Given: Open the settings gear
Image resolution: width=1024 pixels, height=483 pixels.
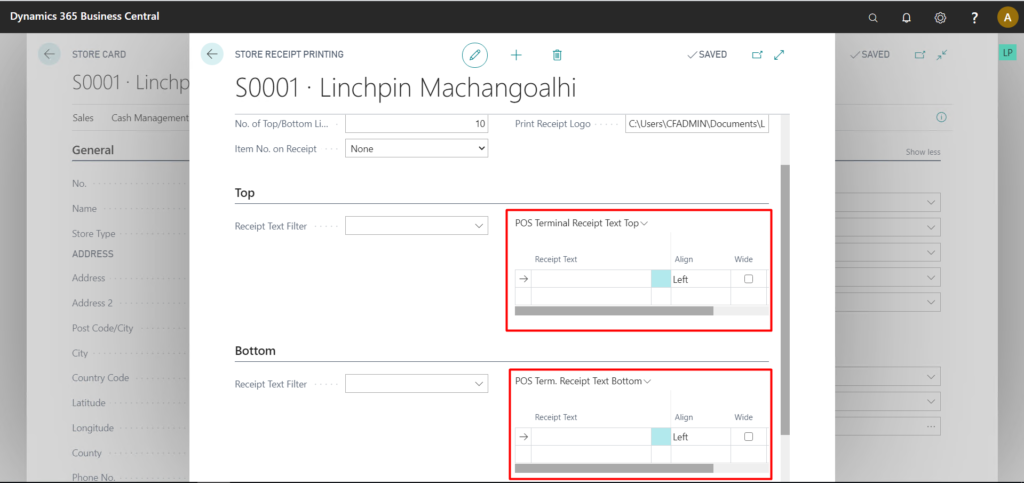Looking at the screenshot, I should point(940,18).
